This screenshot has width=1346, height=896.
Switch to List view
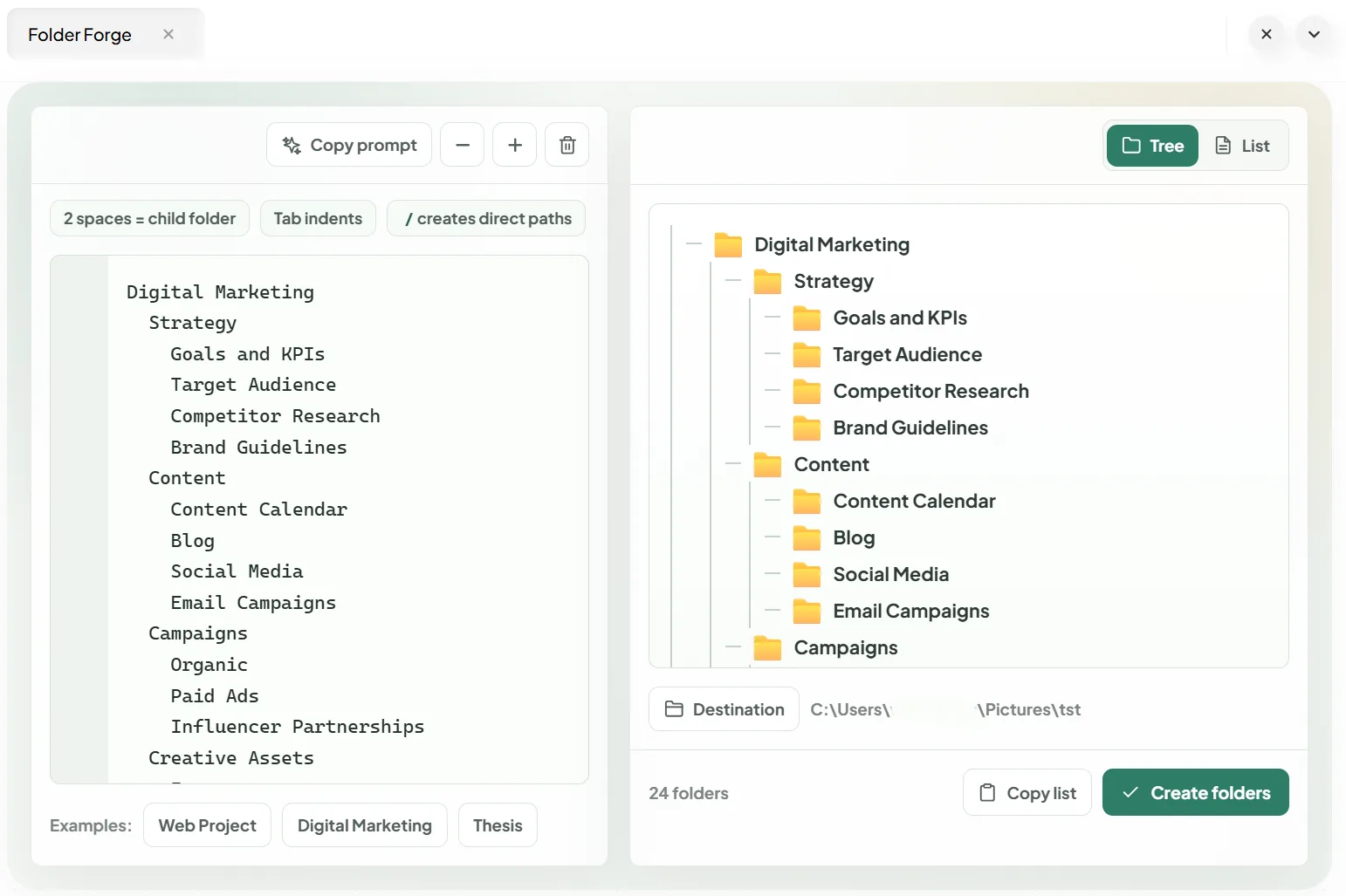click(1243, 146)
